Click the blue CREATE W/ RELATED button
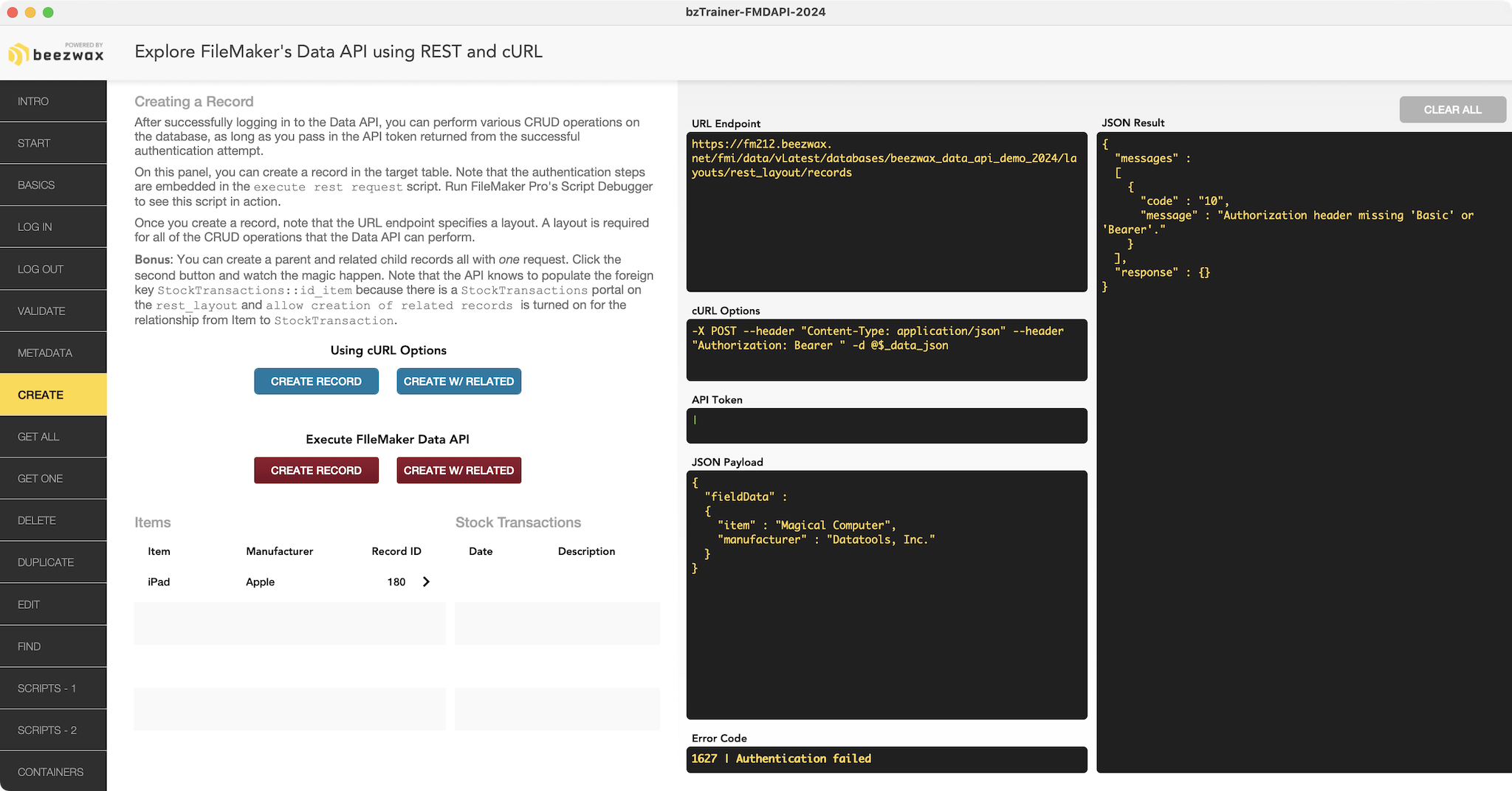 (458, 381)
